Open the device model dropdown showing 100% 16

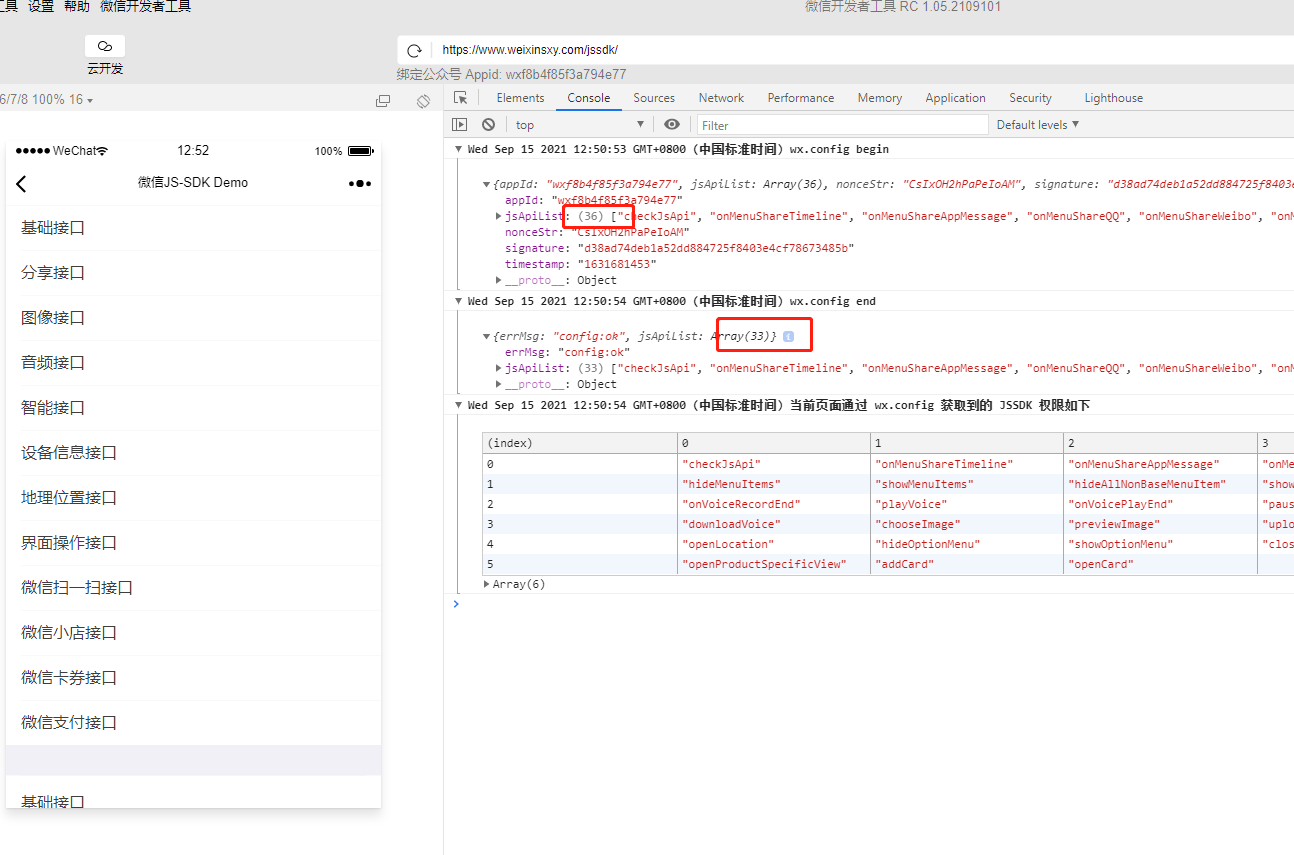47,100
